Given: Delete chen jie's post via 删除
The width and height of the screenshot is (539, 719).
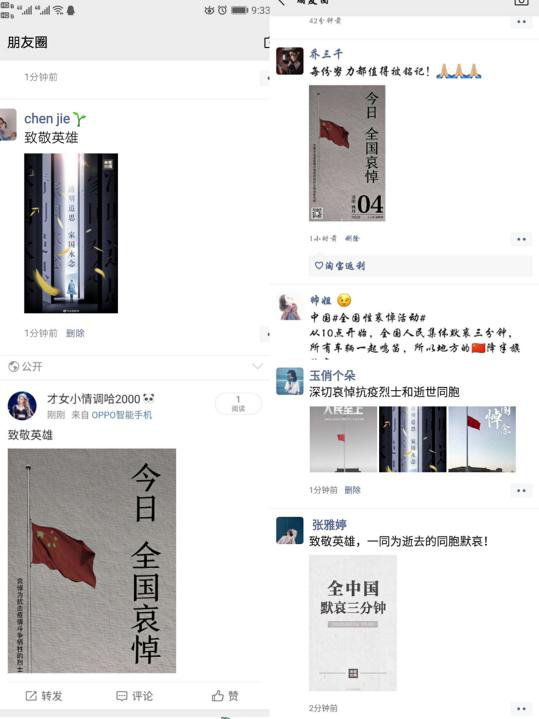Looking at the screenshot, I should pos(75,333).
